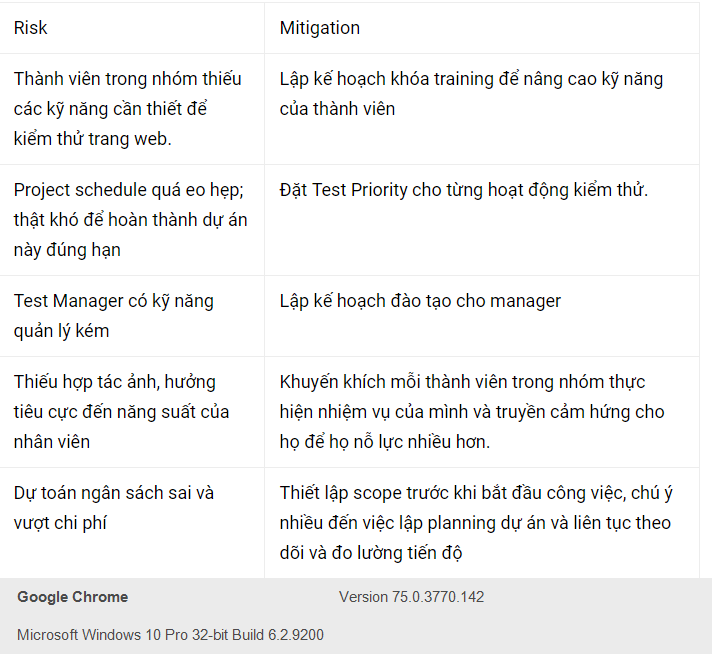Select the risk cell about members lacking web testing skills
712x654 pixels.
tap(128, 109)
